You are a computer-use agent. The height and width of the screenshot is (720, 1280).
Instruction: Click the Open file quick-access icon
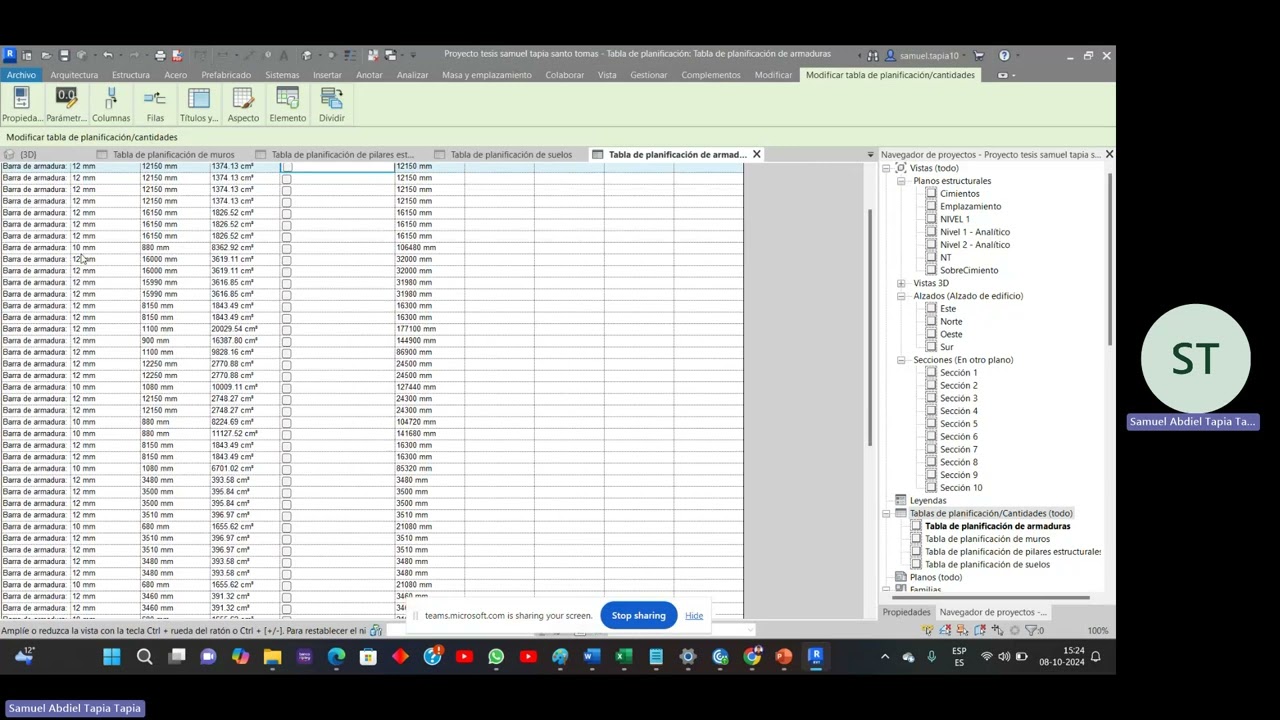tap(45, 56)
